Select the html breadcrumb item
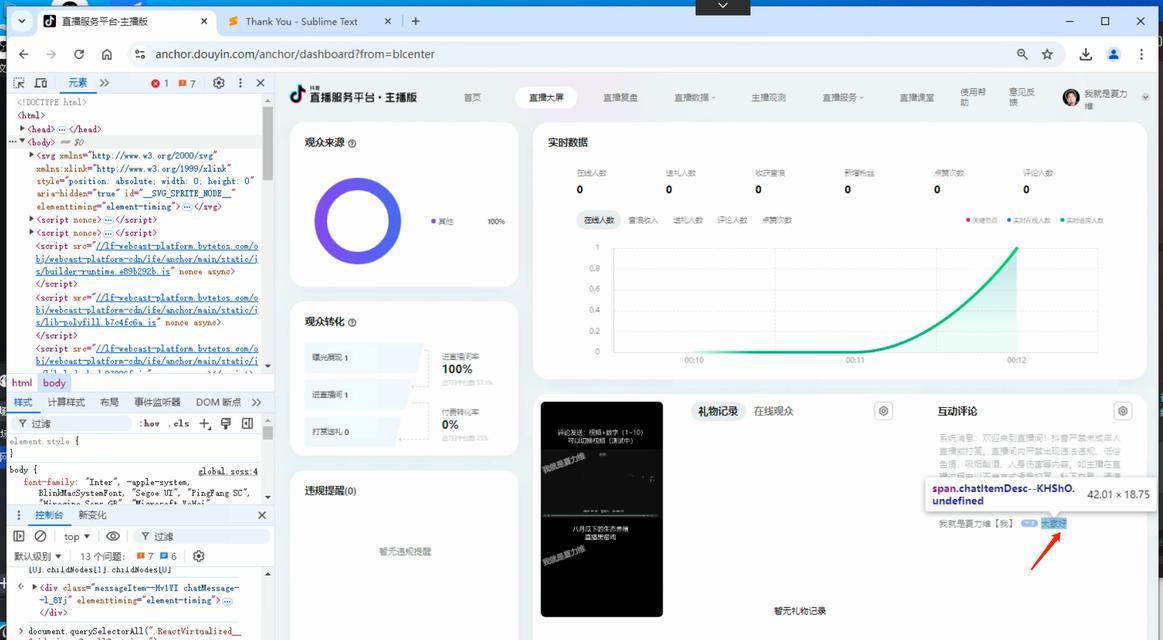The height and width of the screenshot is (640, 1163). [x=22, y=383]
